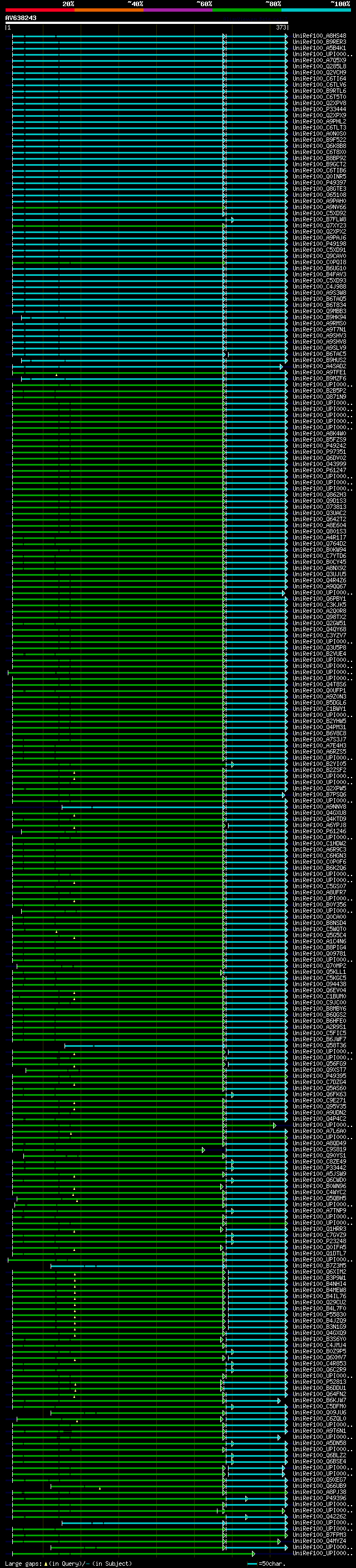Click the orange ~40% identity legend bar

coord(109,10)
